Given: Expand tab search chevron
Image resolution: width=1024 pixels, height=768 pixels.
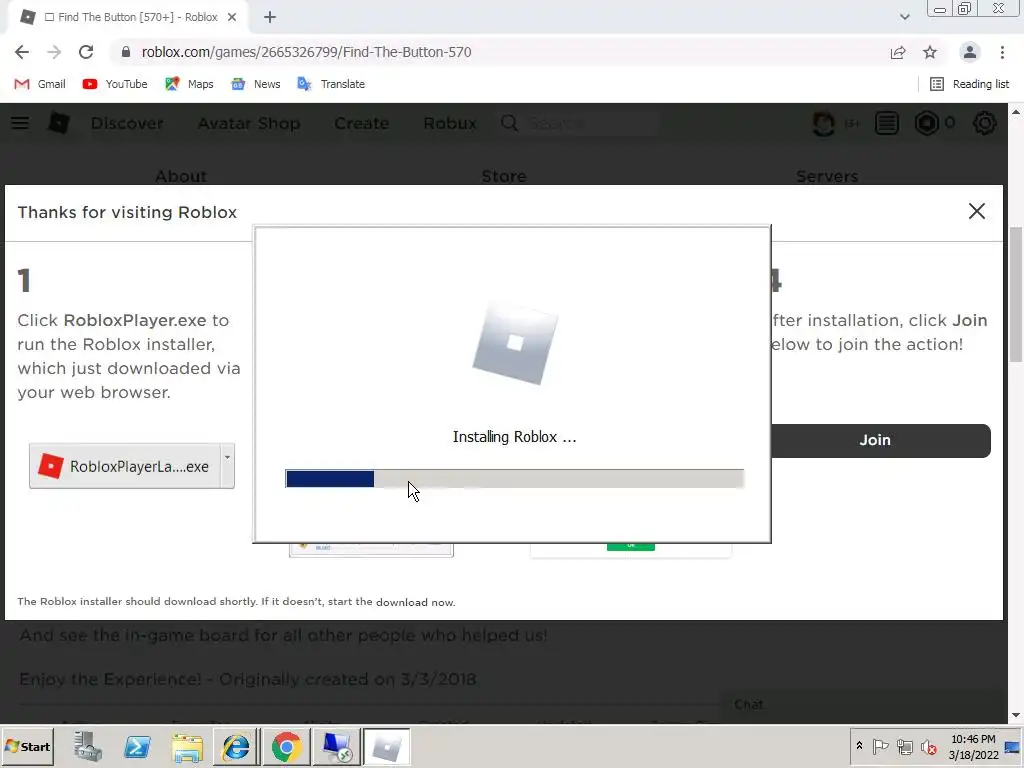Looking at the screenshot, I should 904,18.
